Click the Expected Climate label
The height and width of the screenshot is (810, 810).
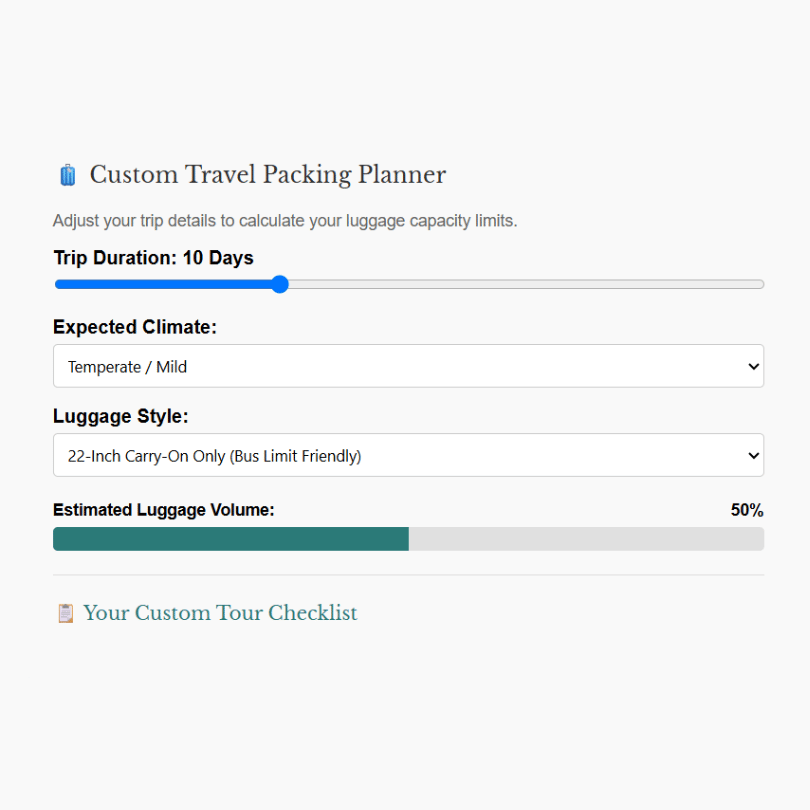click(x=135, y=327)
